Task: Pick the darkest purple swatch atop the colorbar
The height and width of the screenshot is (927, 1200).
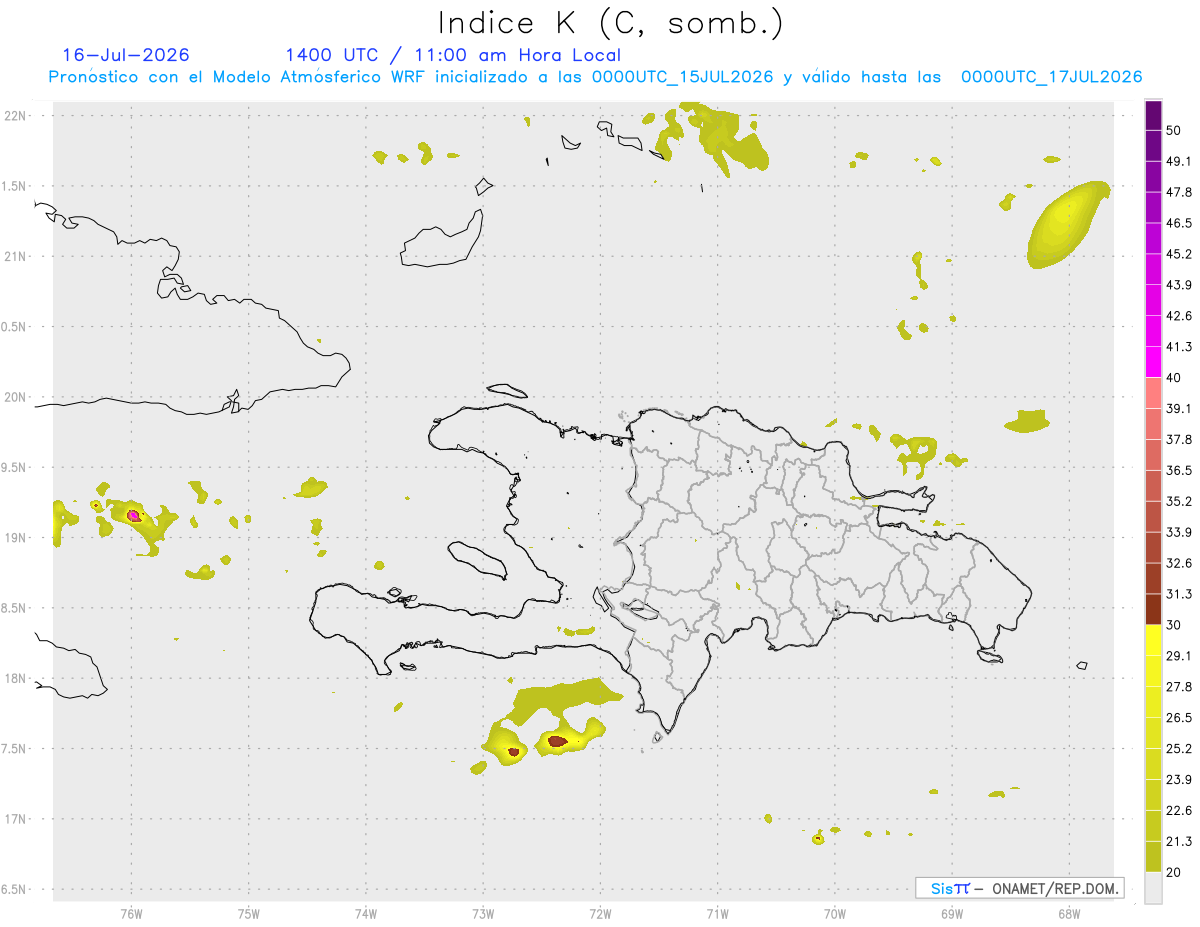Action: [x=1153, y=115]
